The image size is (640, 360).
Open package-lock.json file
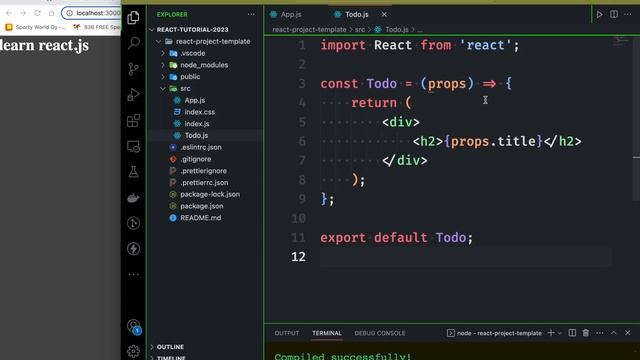click(x=210, y=195)
